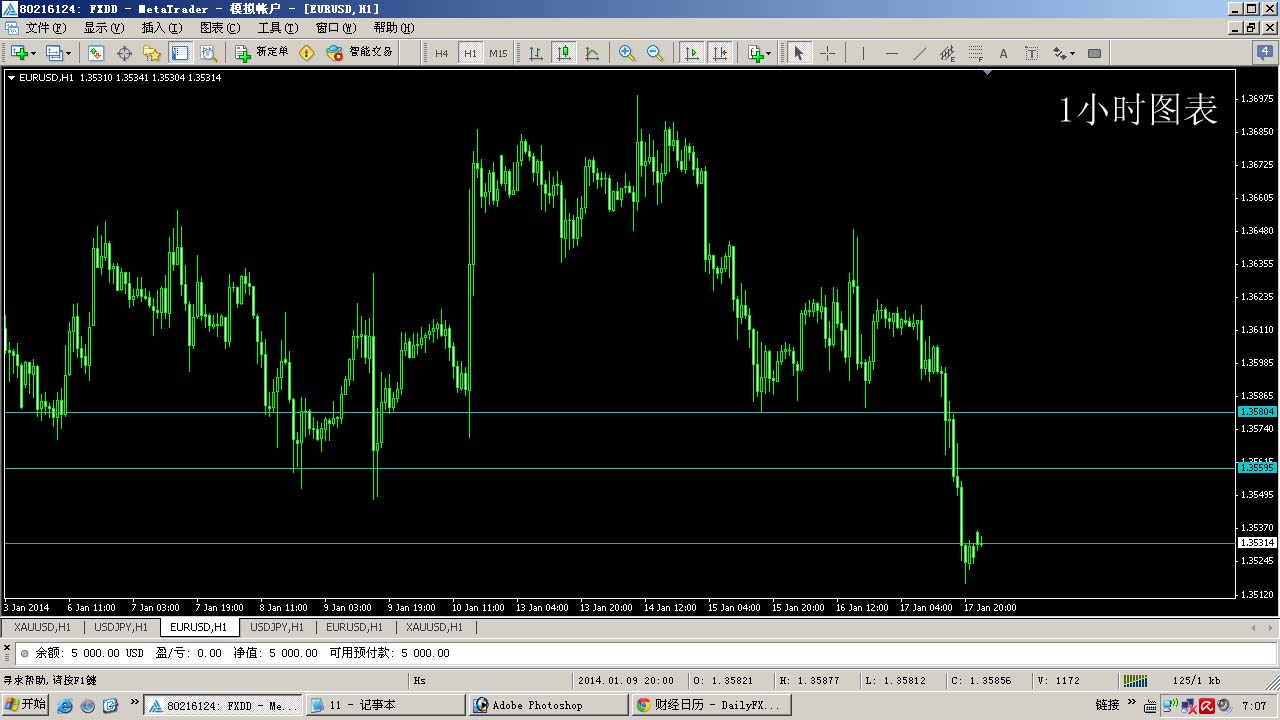Open the 窗口 menu
The width and height of the screenshot is (1280, 720).
click(336, 28)
